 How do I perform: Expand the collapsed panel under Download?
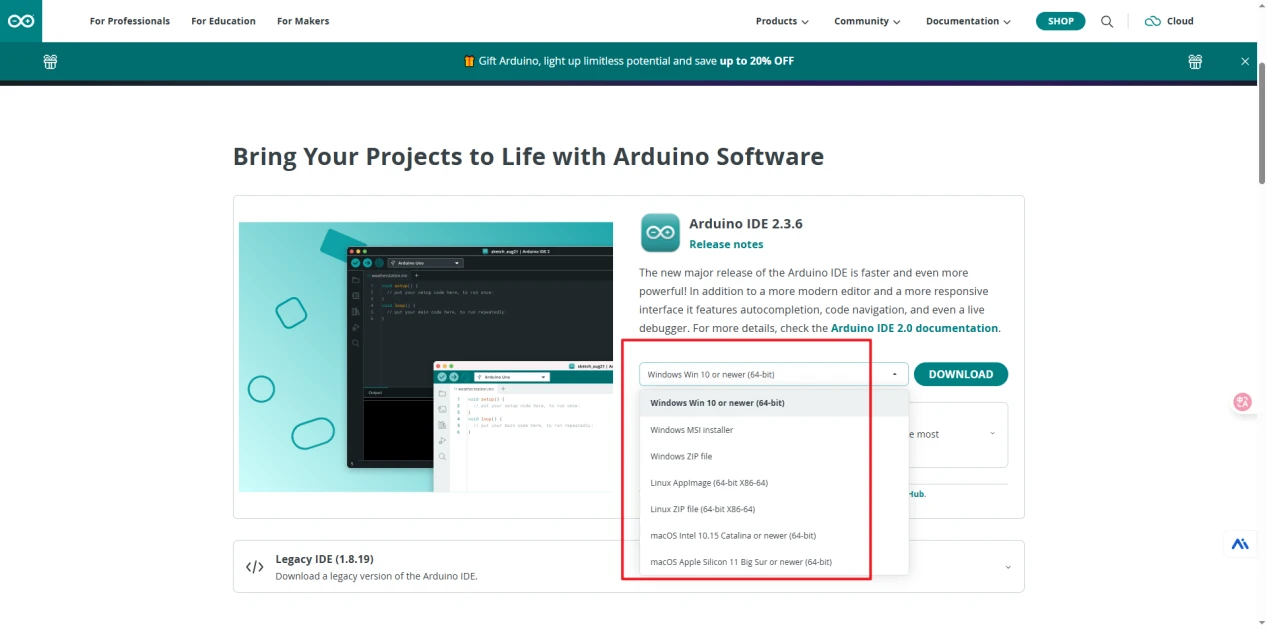(x=992, y=434)
